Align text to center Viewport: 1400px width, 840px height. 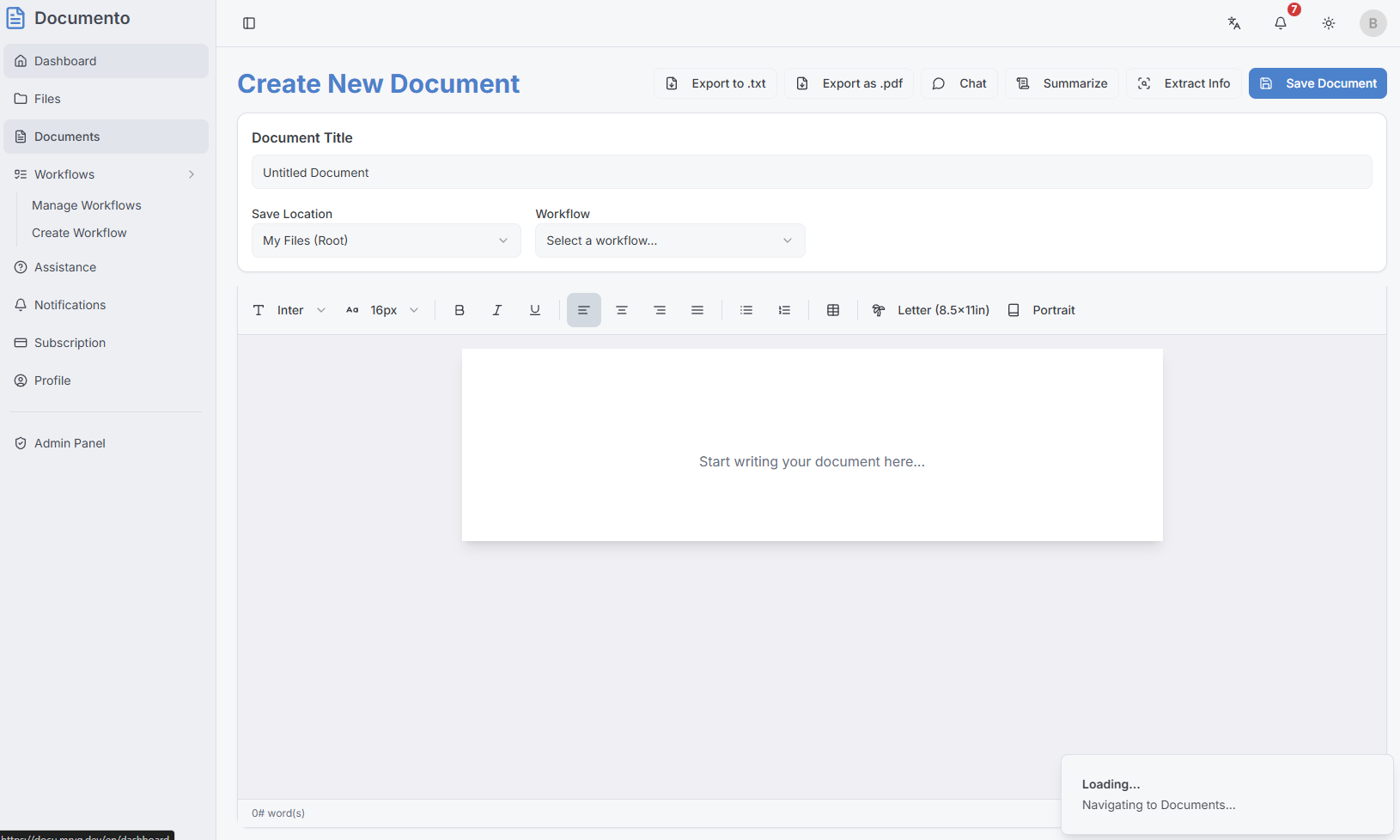[x=622, y=310]
